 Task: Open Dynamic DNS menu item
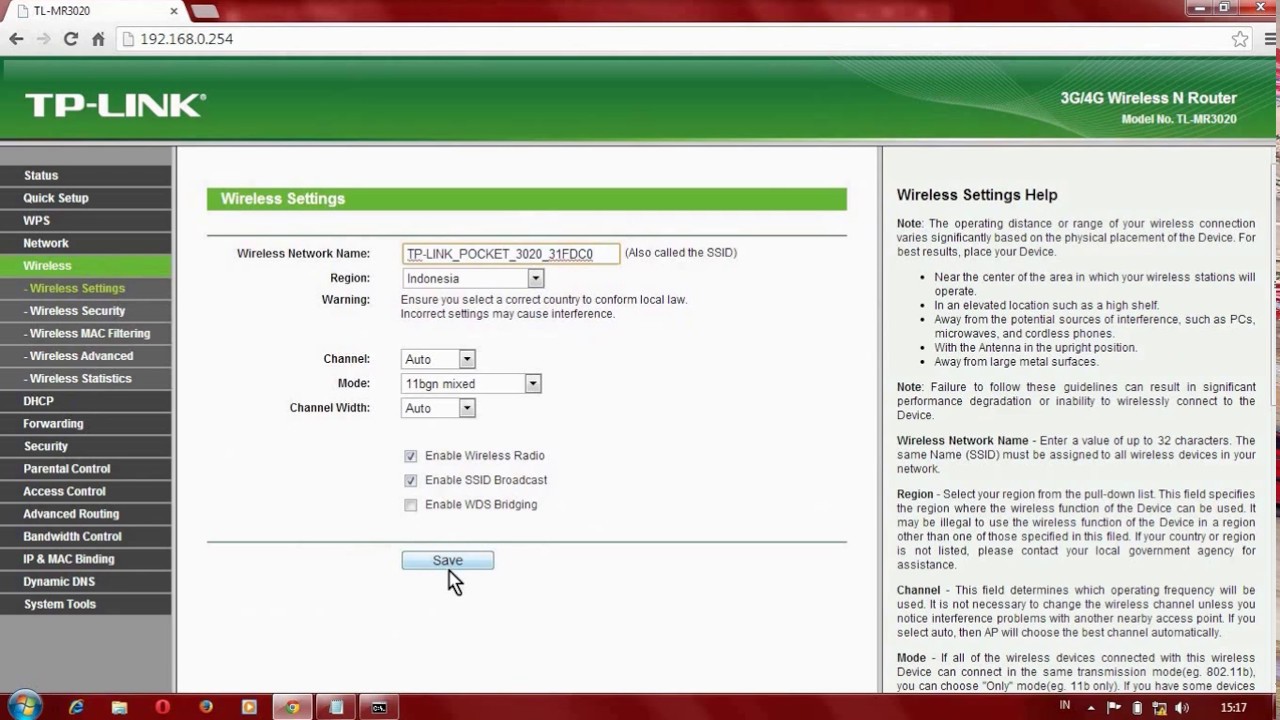click(x=86, y=581)
